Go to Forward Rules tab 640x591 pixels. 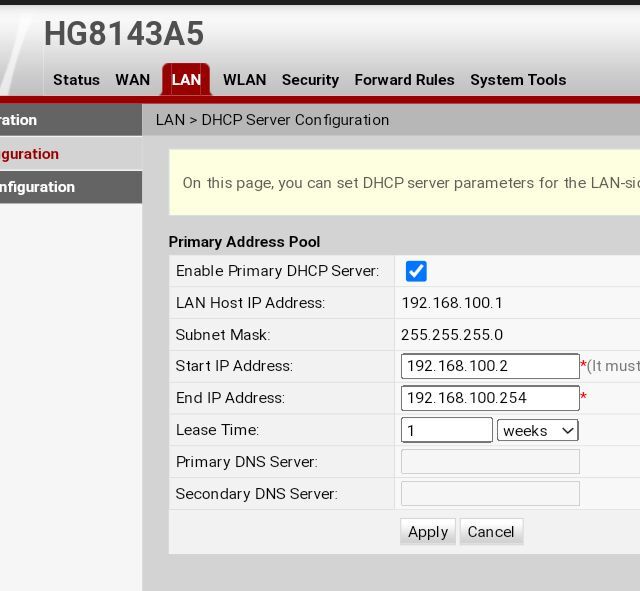[x=404, y=80]
